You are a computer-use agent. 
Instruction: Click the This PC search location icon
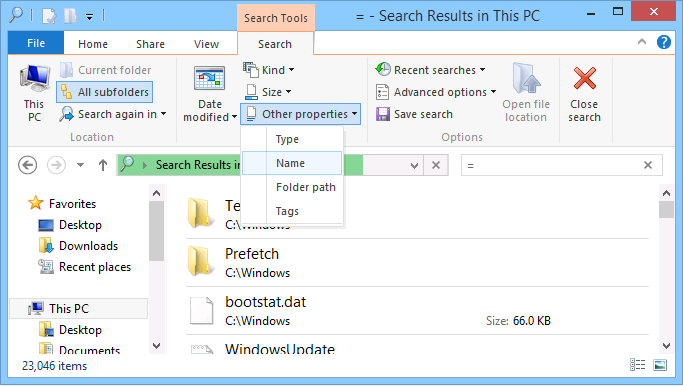[34, 78]
